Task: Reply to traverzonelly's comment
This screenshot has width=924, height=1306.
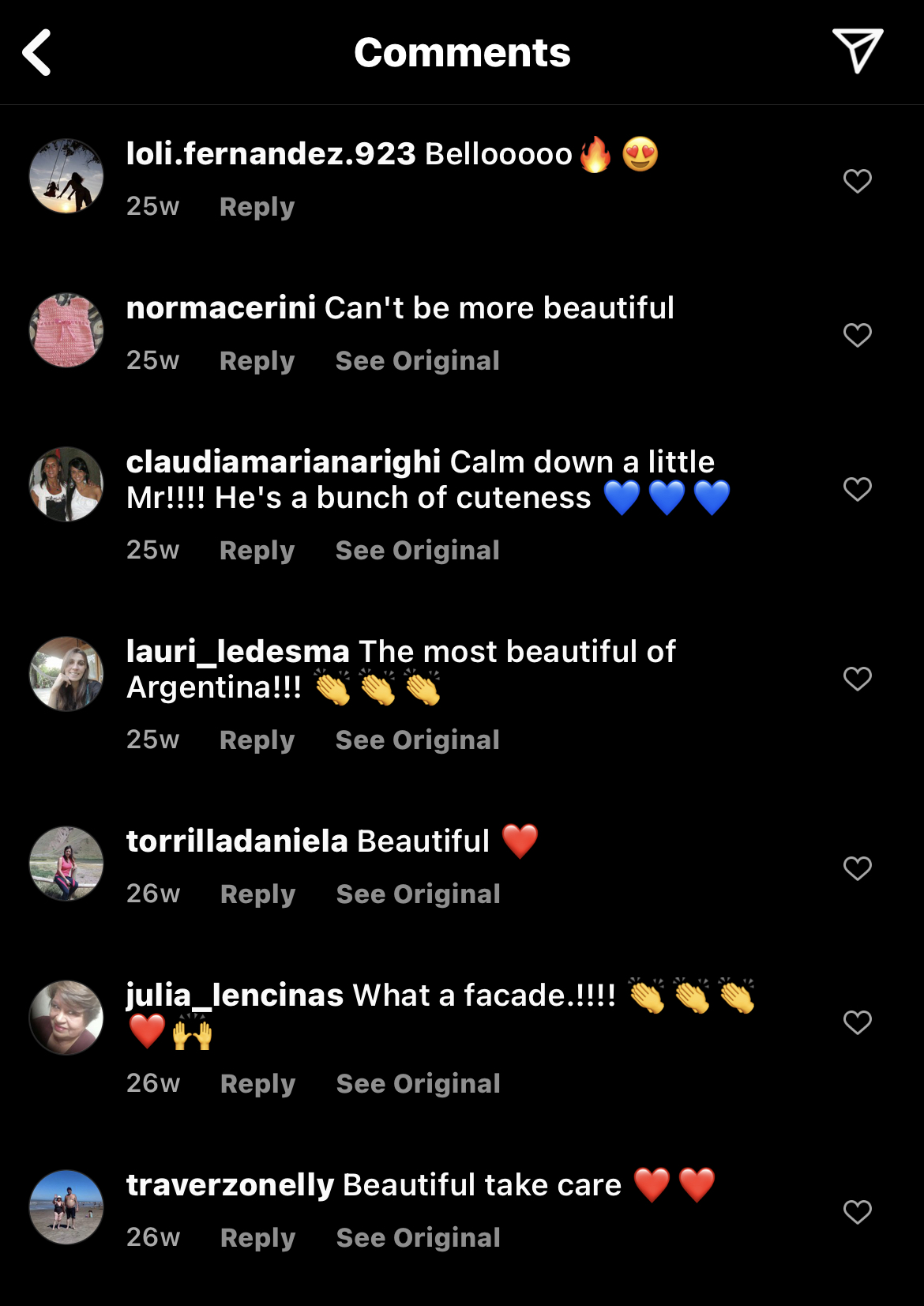Action: tap(257, 1238)
